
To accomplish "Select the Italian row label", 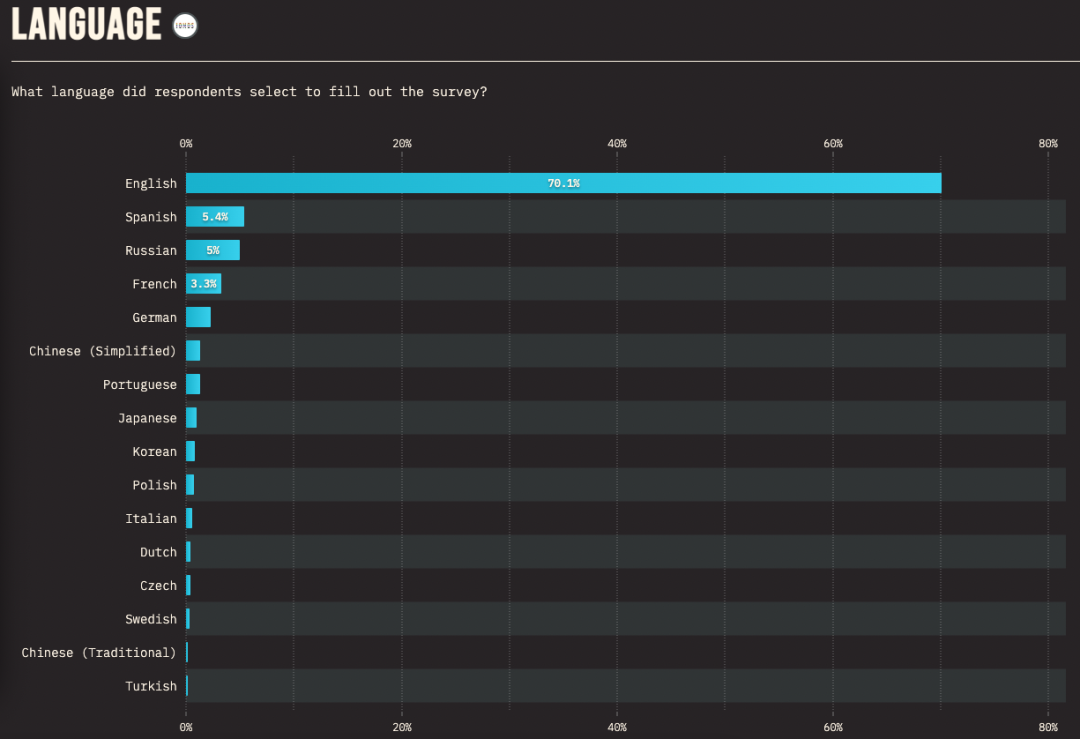I will tap(151, 519).
